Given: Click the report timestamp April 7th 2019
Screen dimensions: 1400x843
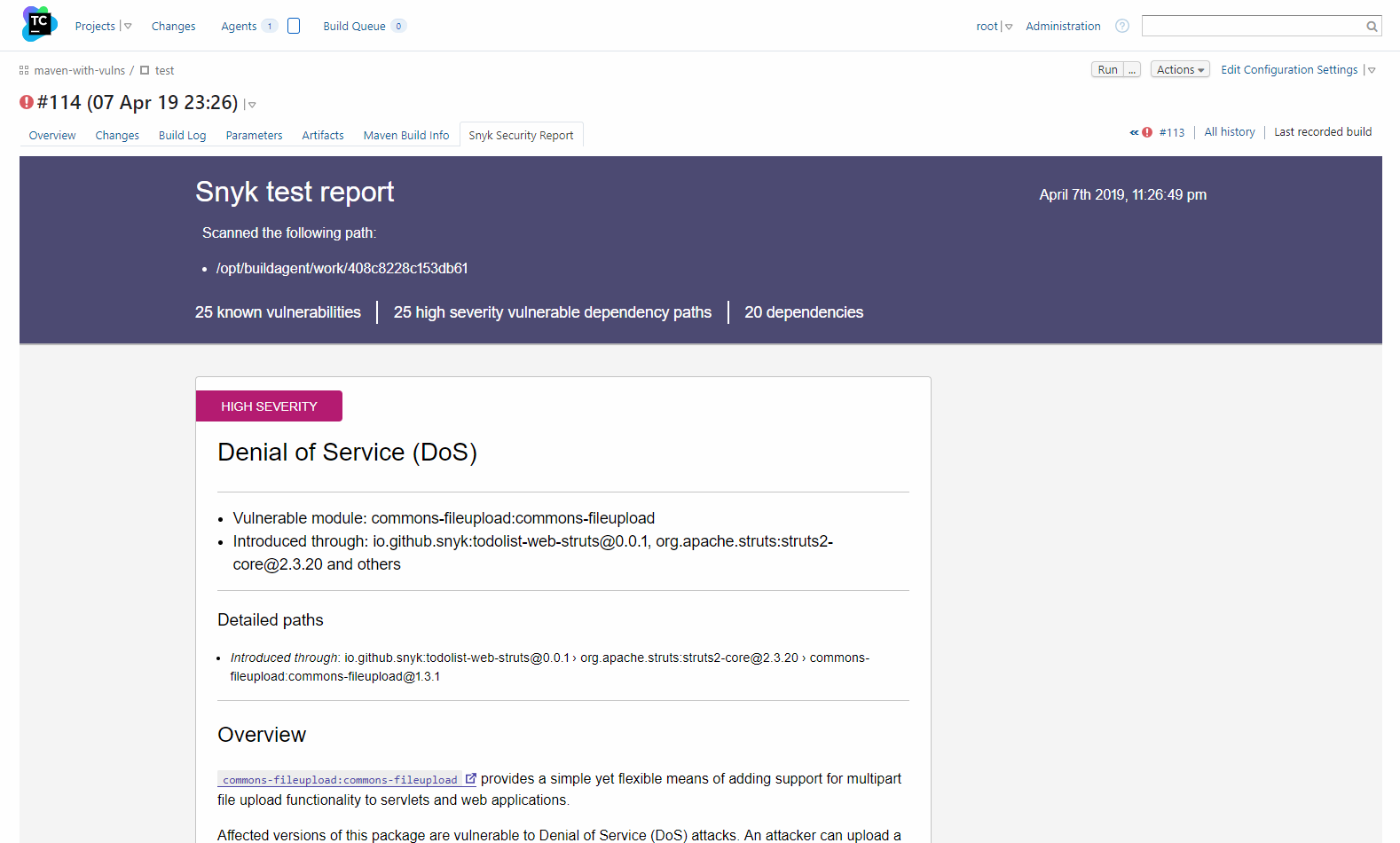Looking at the screenshot, I should click(1123, 194).
